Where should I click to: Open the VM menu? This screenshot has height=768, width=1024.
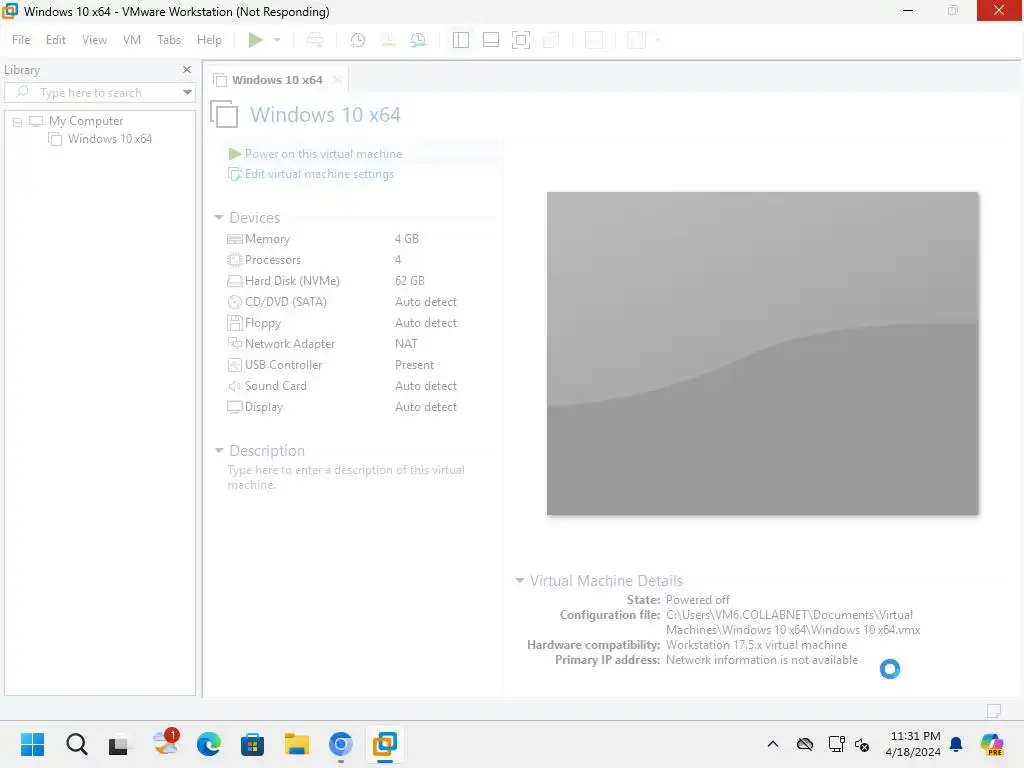tap(132, 40)
